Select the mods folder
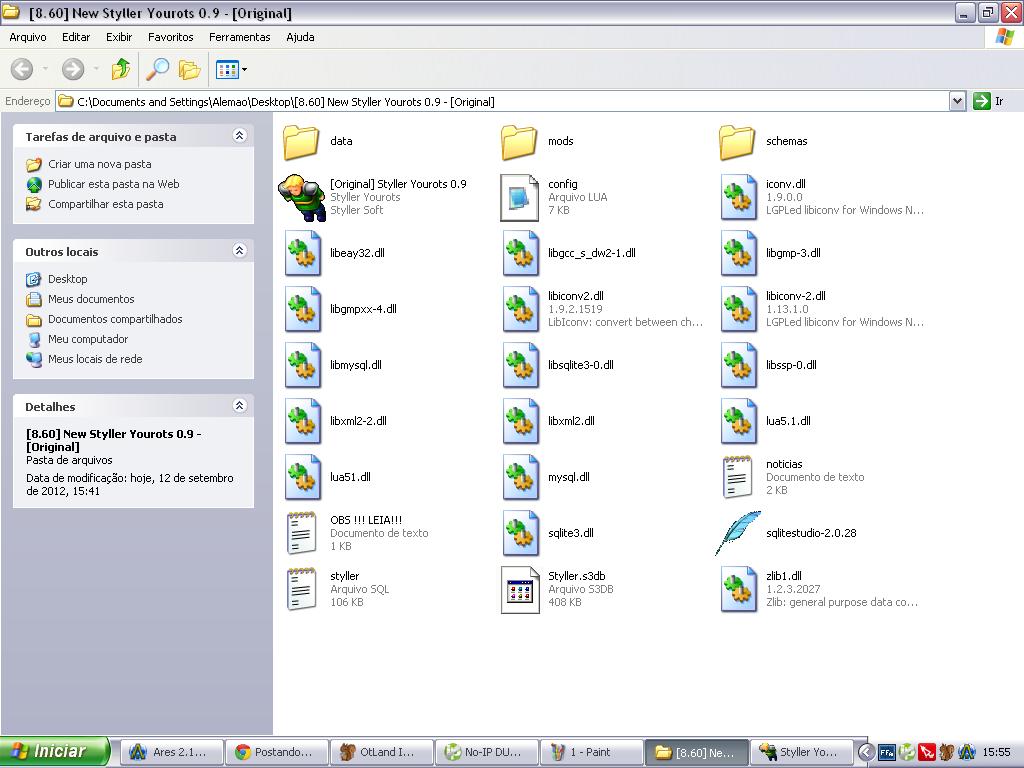Viewport: 1024px width, 768px height. pyautogui.click(x=538, y=141)
